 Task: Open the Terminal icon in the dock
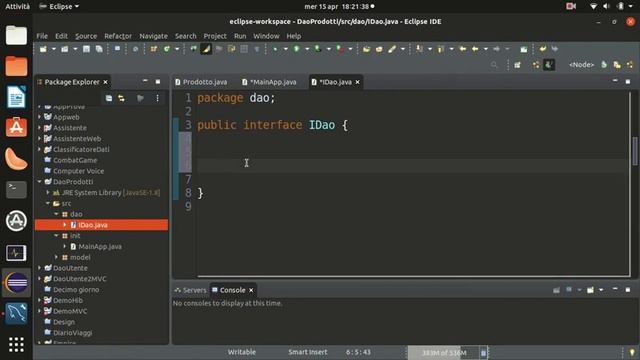(x=16, y=190)
